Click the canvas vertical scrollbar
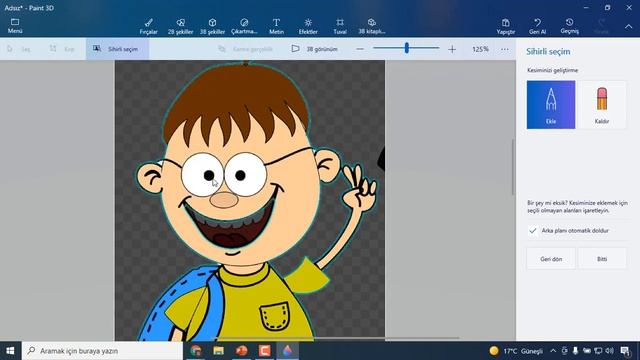Viewport: 640px width, 360px height. 513,167
